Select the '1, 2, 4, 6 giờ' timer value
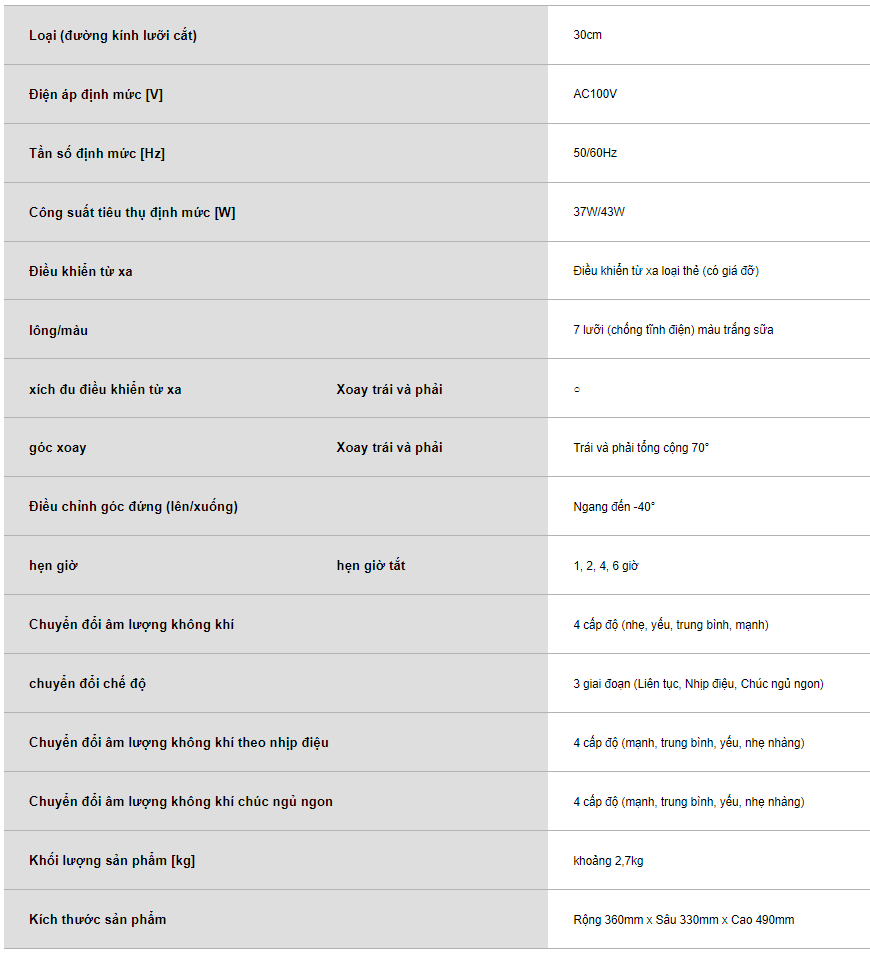Screen dimensions: 870x960 click(606, 566)
